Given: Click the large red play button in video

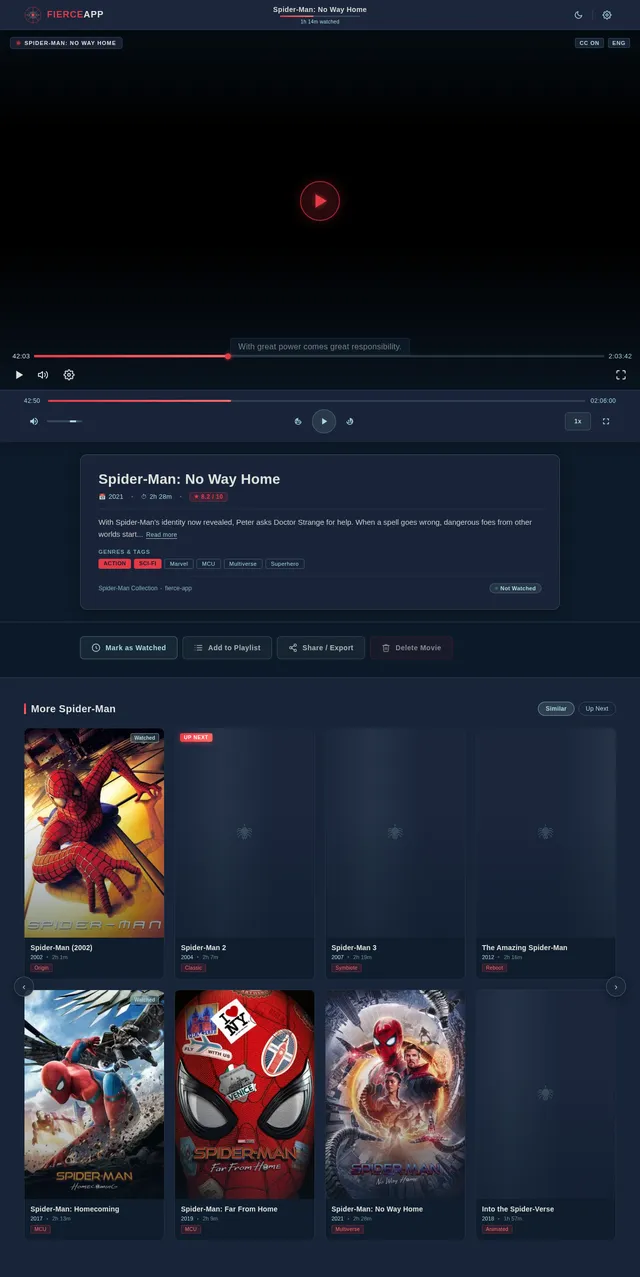Looking at the screenshot, I should 320,201.
